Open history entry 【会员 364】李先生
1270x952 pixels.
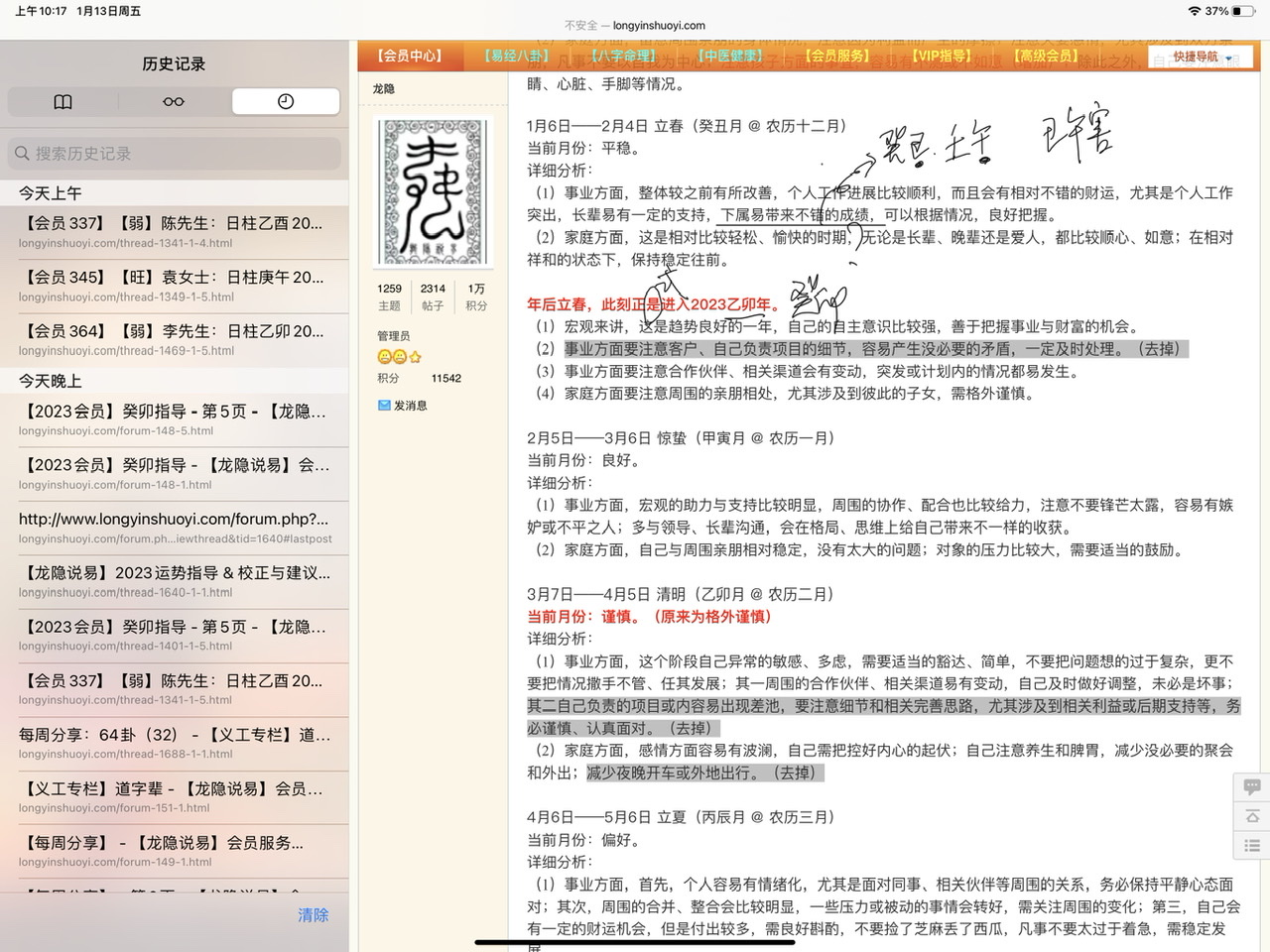[x=175, y=340]
